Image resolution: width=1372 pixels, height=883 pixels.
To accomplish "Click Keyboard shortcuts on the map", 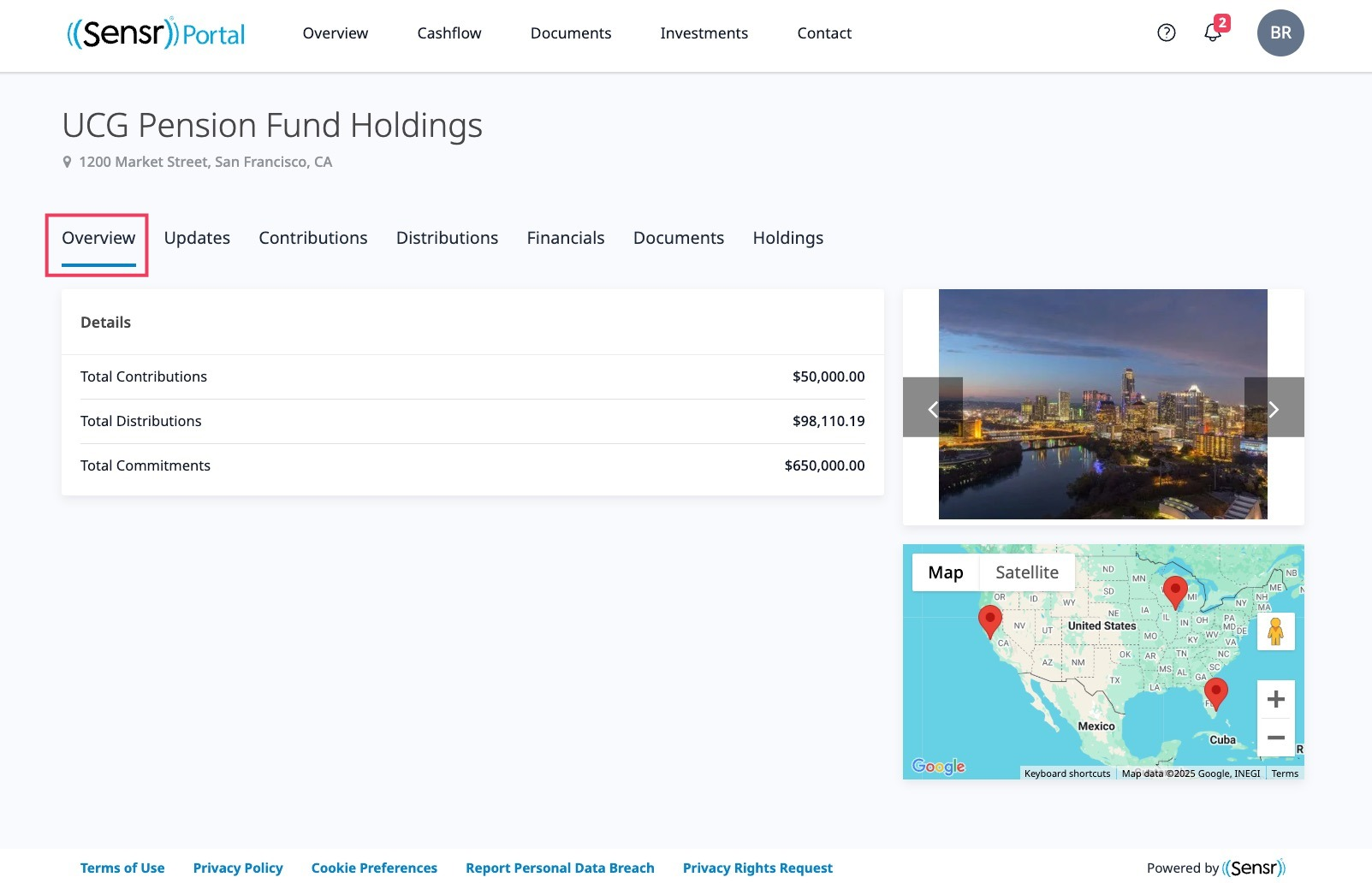I will [x=1067, y=773].
